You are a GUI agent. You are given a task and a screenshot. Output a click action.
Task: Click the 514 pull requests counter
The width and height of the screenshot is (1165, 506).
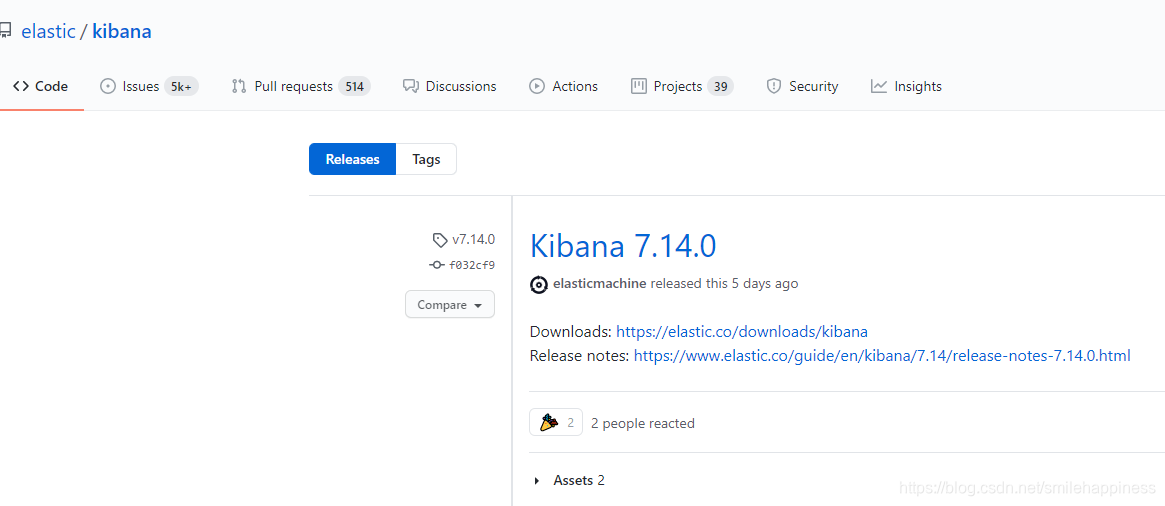click(354, 87)
